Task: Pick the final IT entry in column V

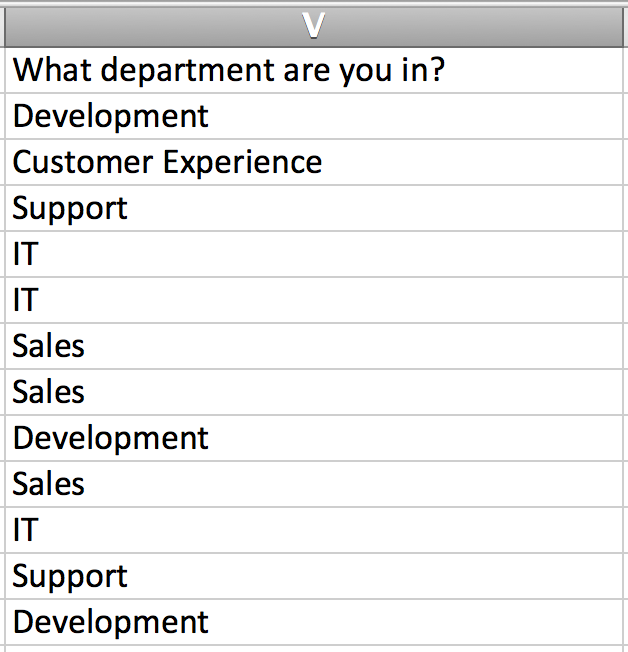Action: [x=25, y=531]
